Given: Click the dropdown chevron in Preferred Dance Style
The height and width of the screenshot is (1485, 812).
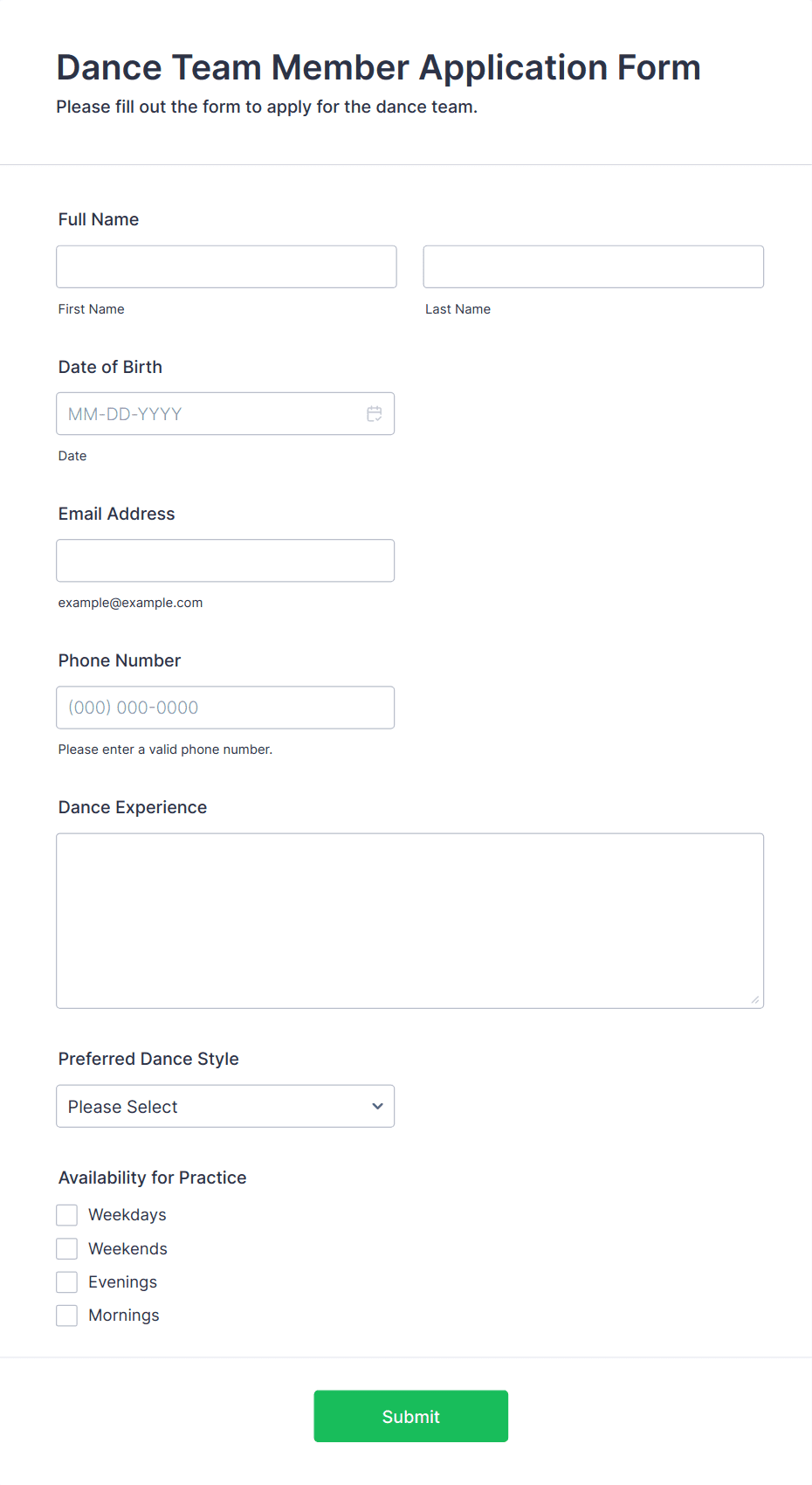Looking at the screenshot, I should pyautogui.click(x=377, y=1106).
